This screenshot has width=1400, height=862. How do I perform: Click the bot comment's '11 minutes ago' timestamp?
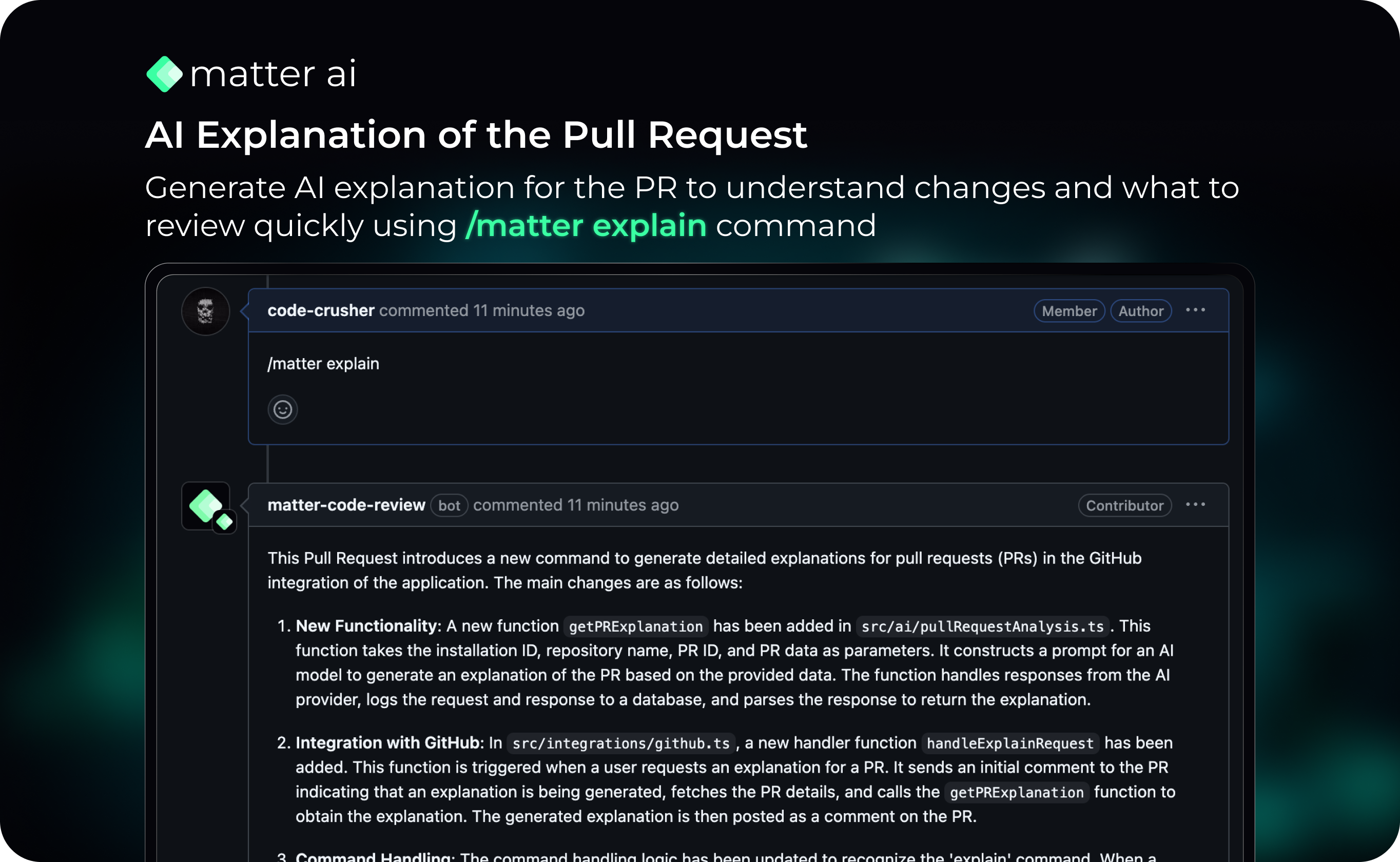click(x=623, y=505)
